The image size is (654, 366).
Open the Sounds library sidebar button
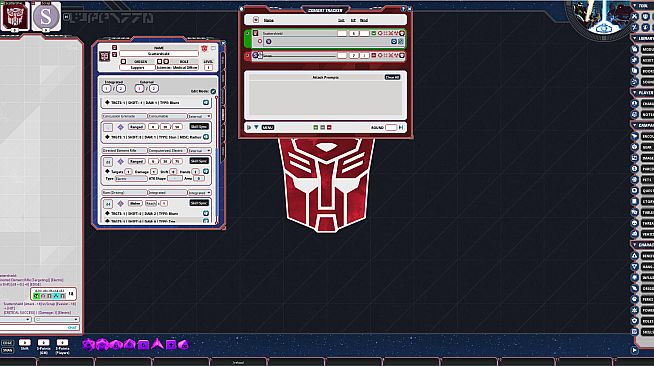(643, 82)
